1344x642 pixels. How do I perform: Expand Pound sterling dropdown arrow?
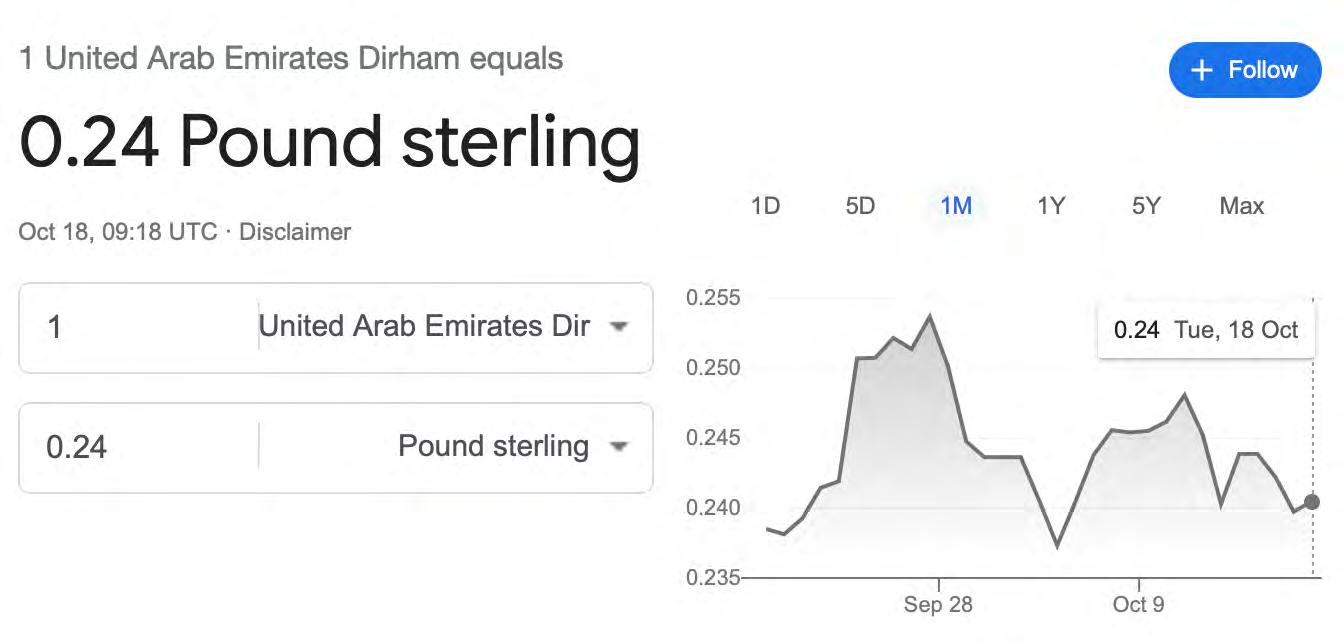coord(619,446)
